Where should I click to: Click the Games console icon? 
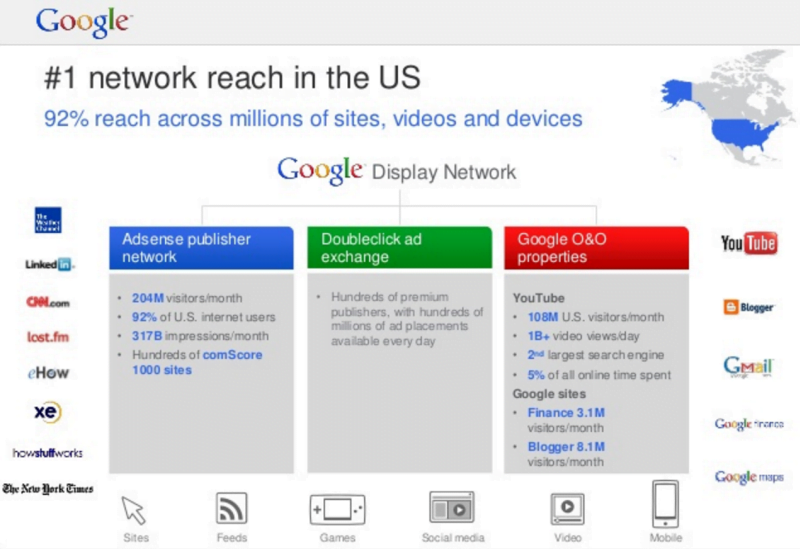[337, 509]
